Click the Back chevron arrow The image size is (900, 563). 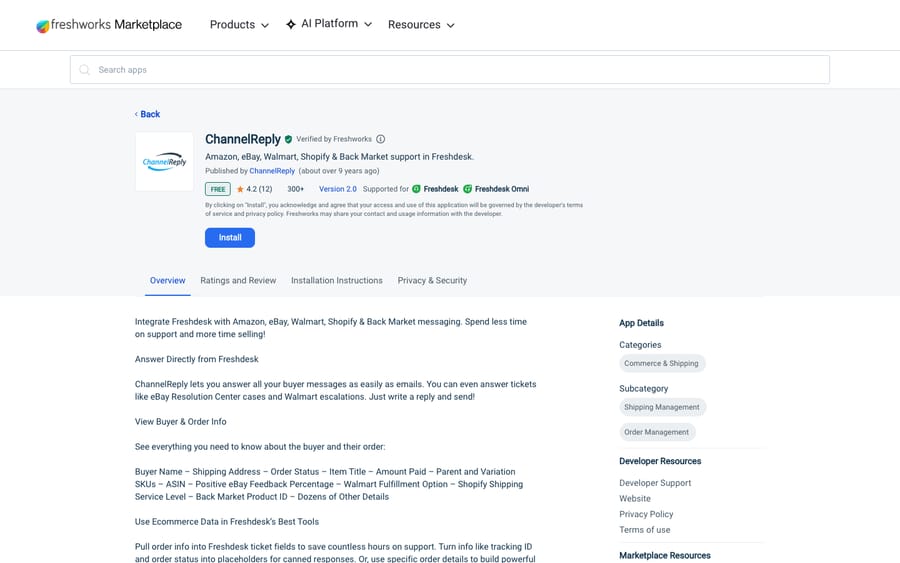136,114
